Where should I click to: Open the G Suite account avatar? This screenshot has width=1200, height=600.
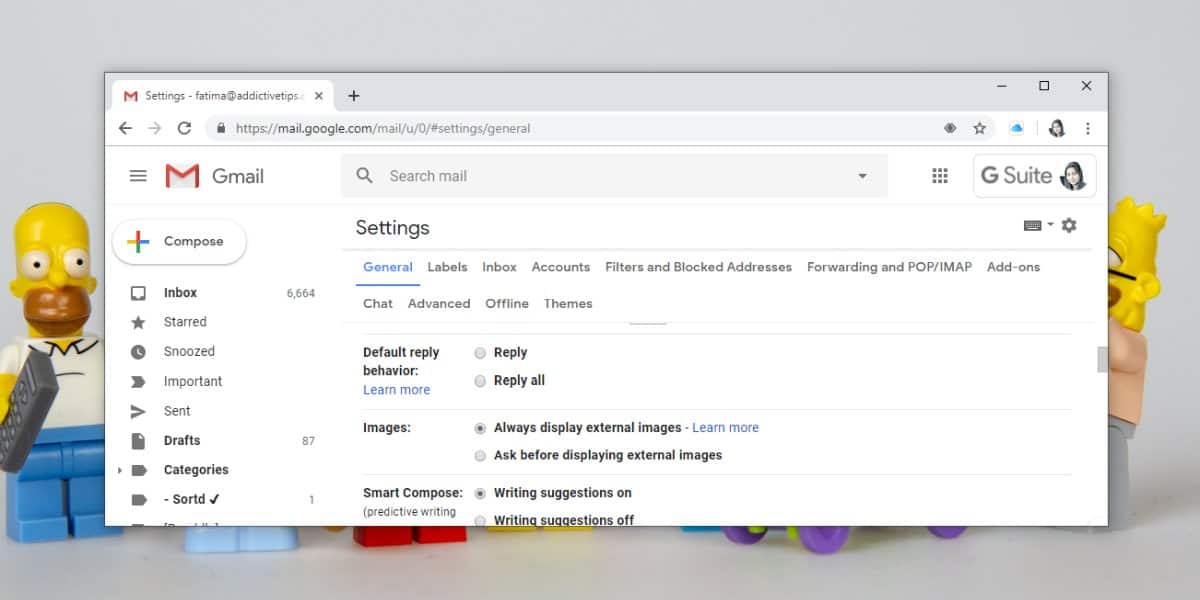pyautogui.click(x=1073, y=176)
